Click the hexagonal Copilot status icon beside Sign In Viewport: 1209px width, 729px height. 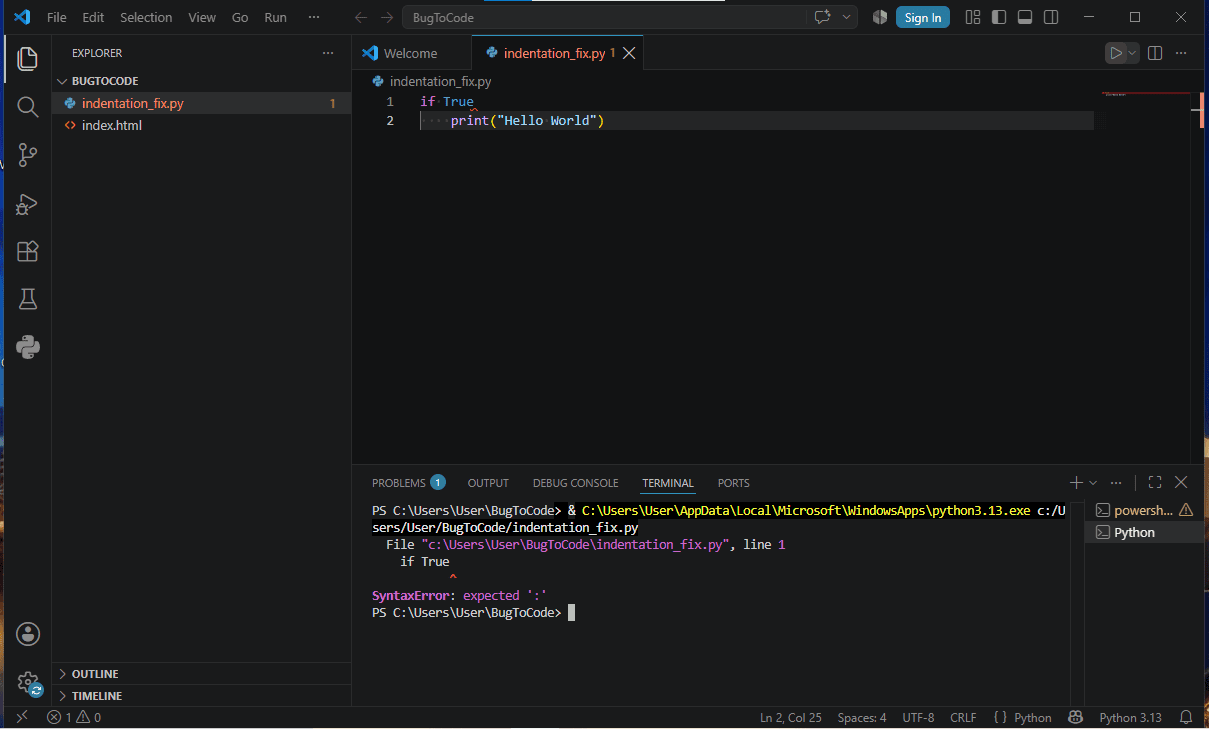tap(880, 17)
